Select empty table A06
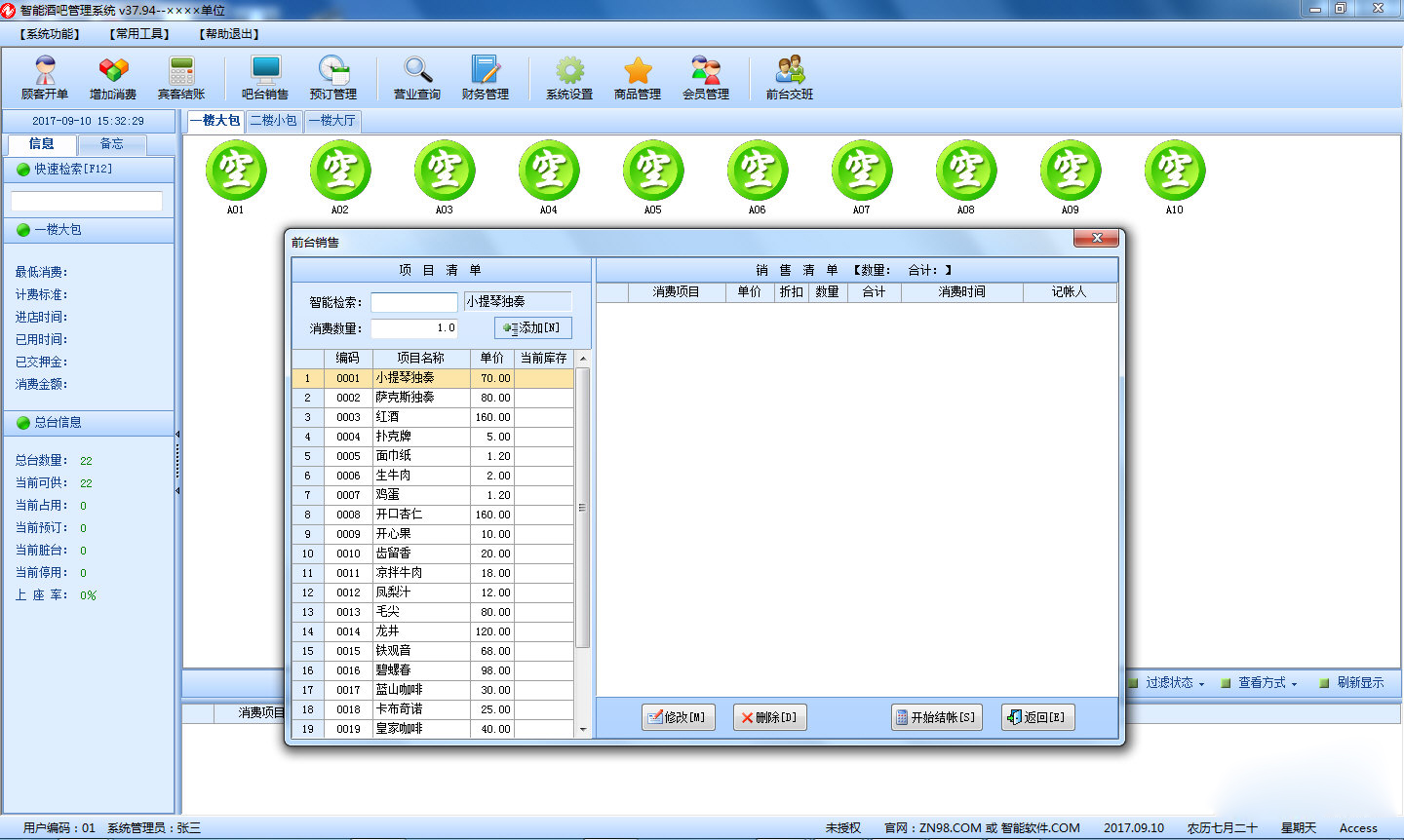The height and width of the screenshot is (840, 1404). (758, 172)
